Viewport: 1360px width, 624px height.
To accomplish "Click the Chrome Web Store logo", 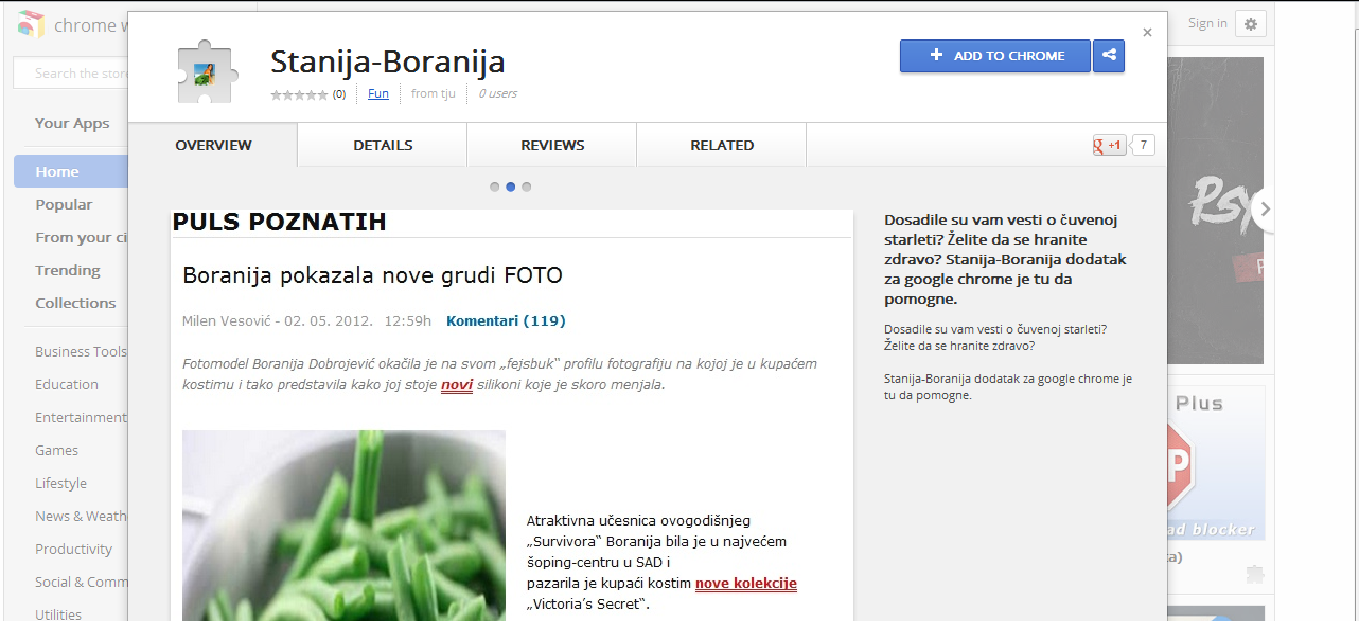I will [31, 26].
